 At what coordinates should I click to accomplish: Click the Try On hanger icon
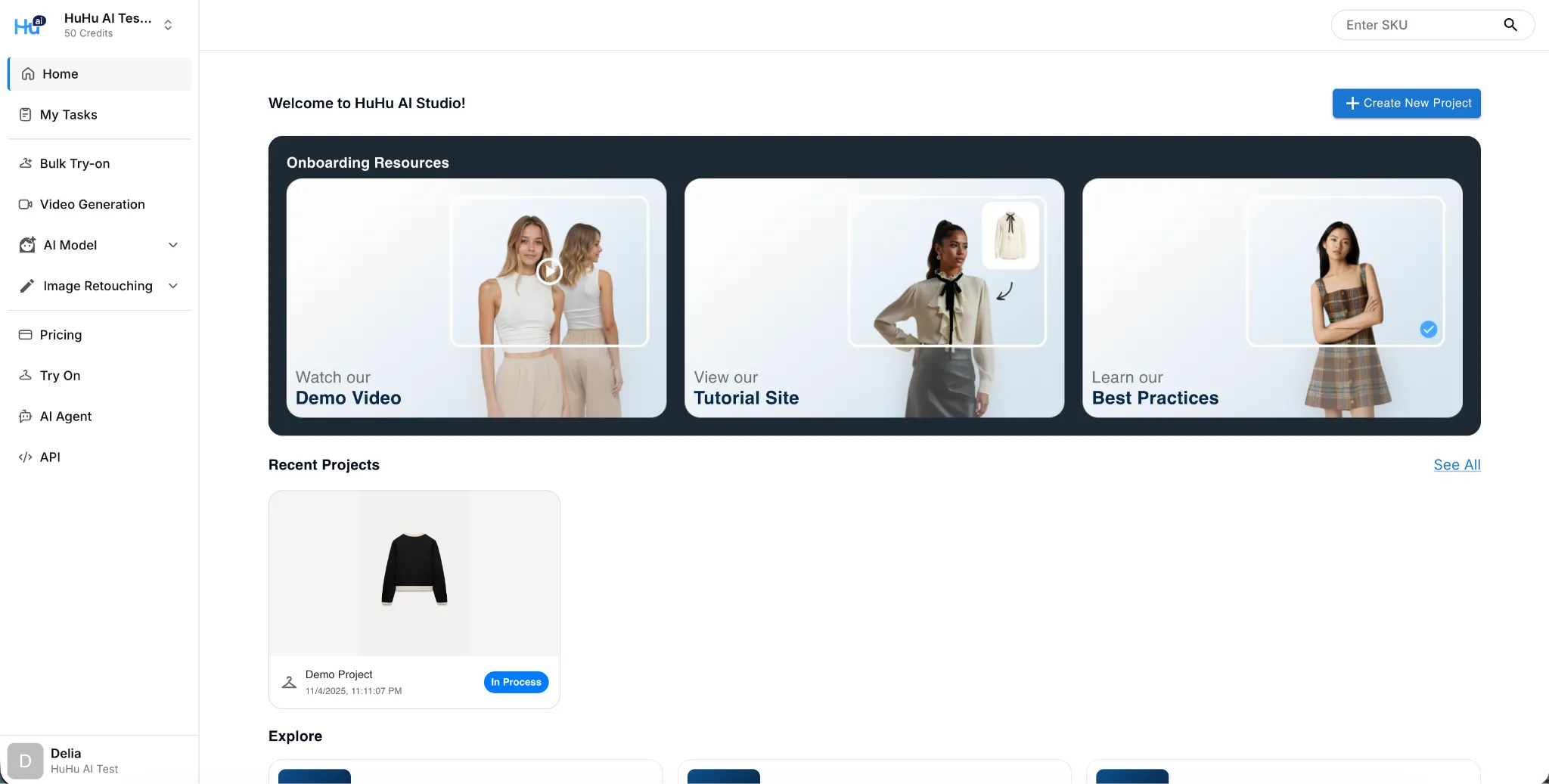coord(25,376)
